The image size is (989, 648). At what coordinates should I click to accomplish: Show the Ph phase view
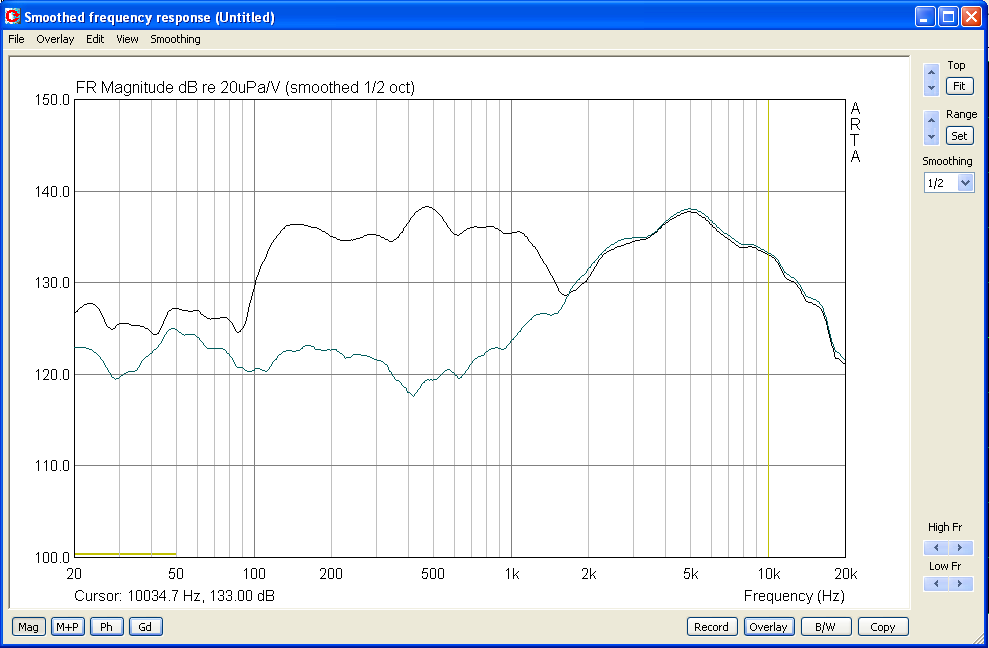107,627
